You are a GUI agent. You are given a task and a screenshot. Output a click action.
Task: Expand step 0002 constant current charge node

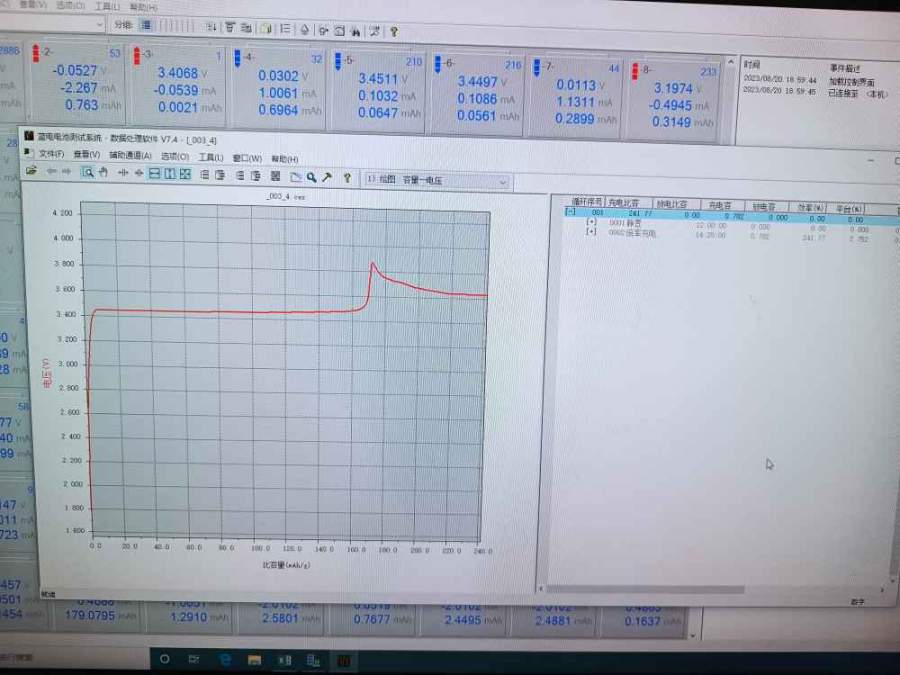591,231
